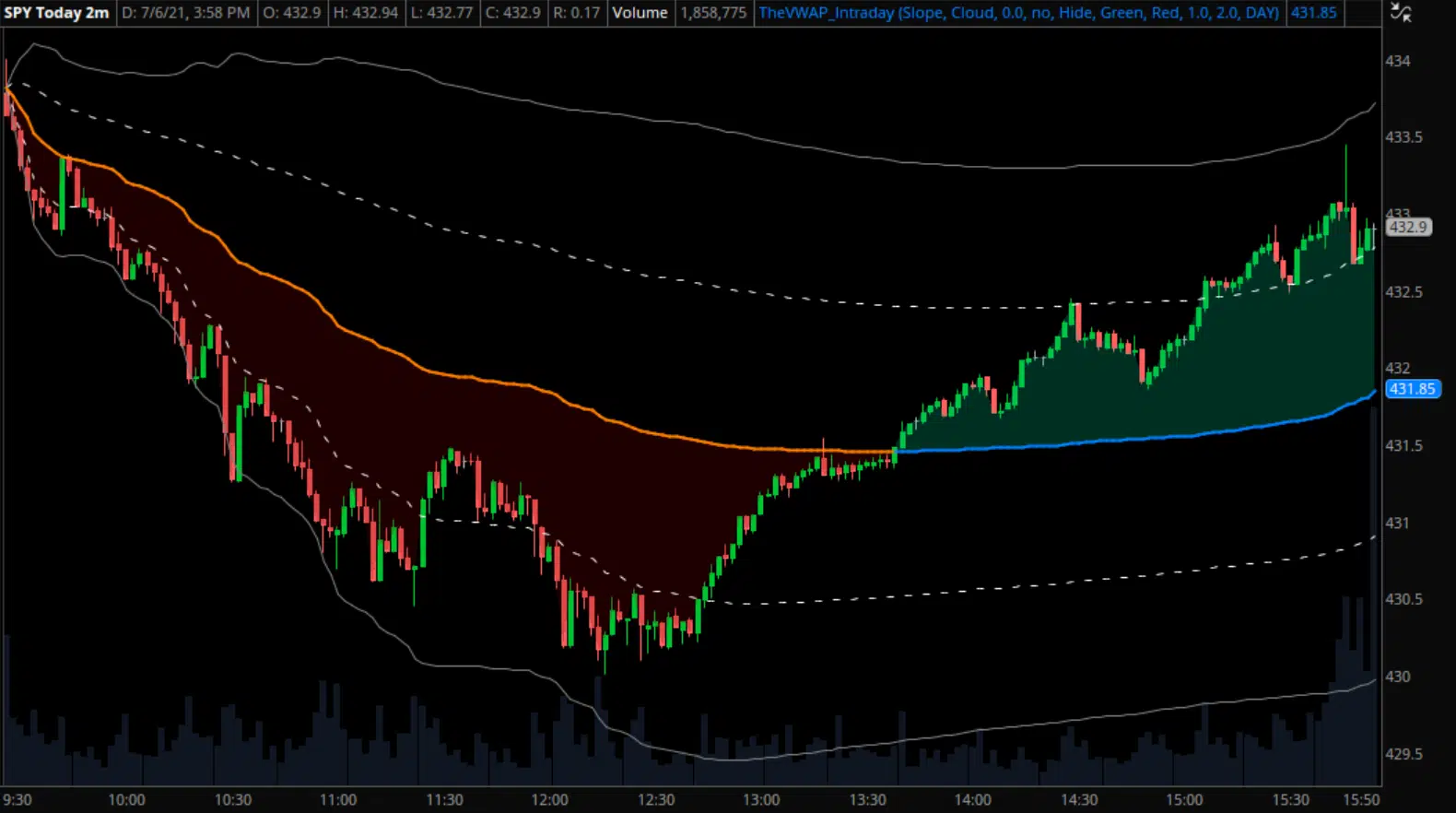Click the 11:00 time axis label
Image resolution: width=1456 pixels, height=813 pixels.
338,800
